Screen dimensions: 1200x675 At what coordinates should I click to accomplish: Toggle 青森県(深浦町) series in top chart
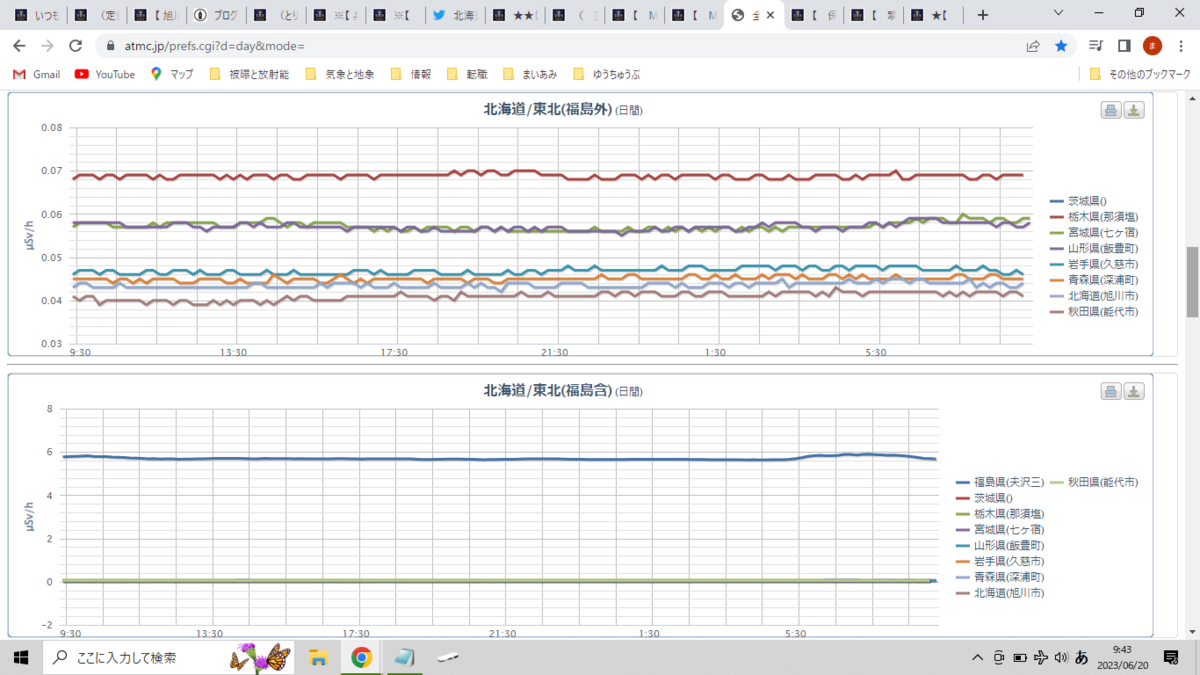tap(1094, 280)
